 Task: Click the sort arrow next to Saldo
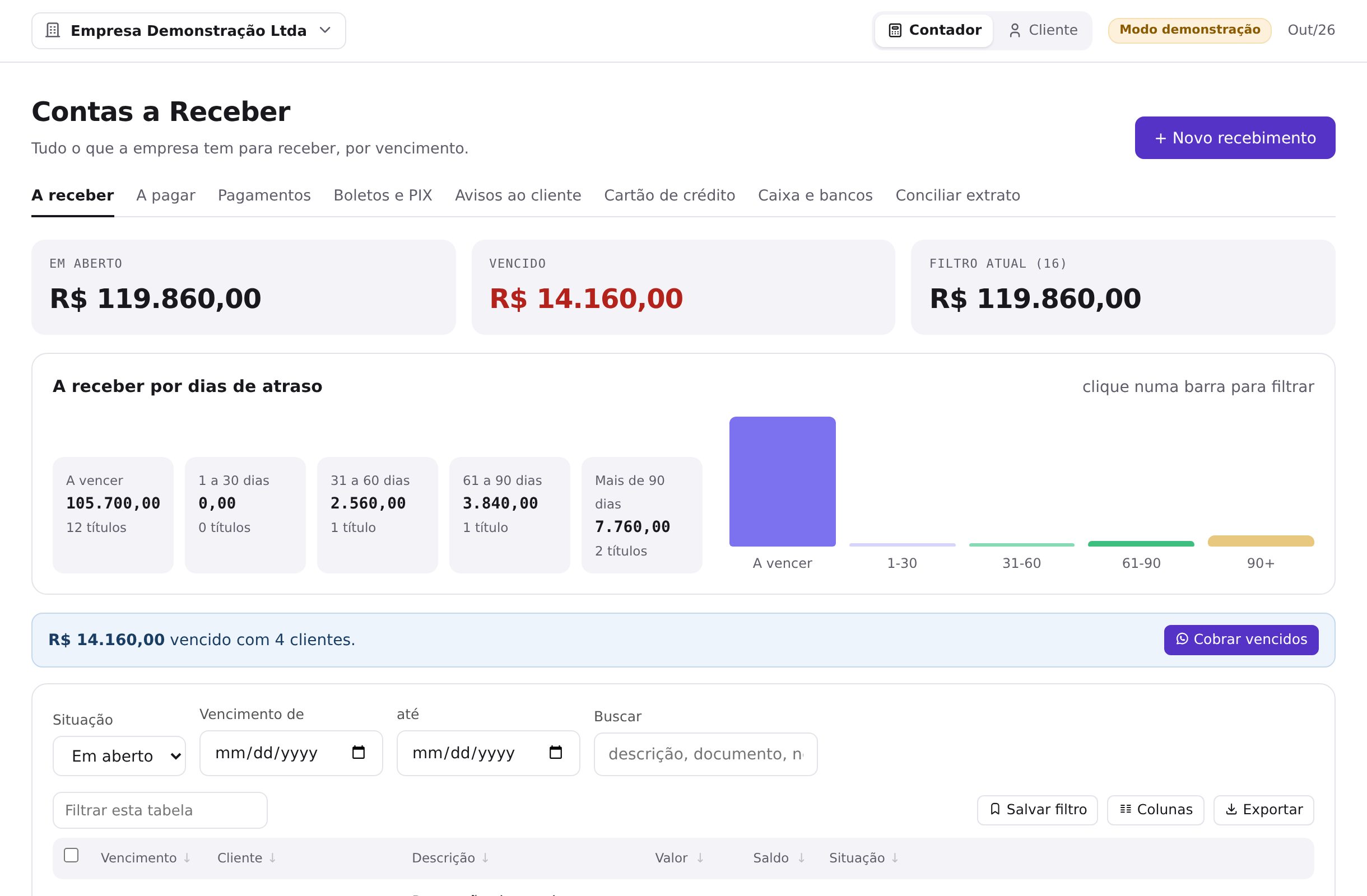pos(801,858)
